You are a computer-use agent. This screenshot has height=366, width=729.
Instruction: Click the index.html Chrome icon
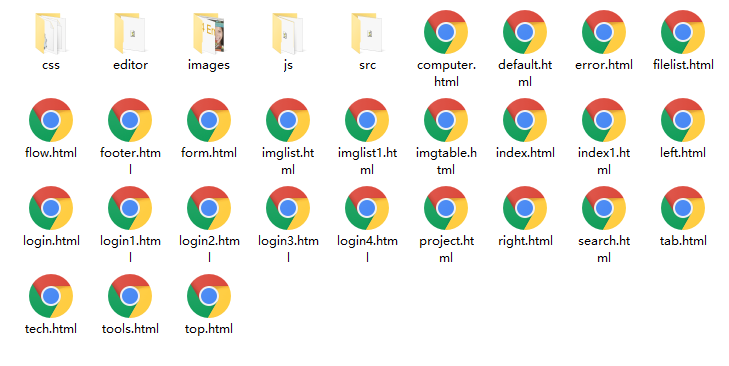coord(525,120)
